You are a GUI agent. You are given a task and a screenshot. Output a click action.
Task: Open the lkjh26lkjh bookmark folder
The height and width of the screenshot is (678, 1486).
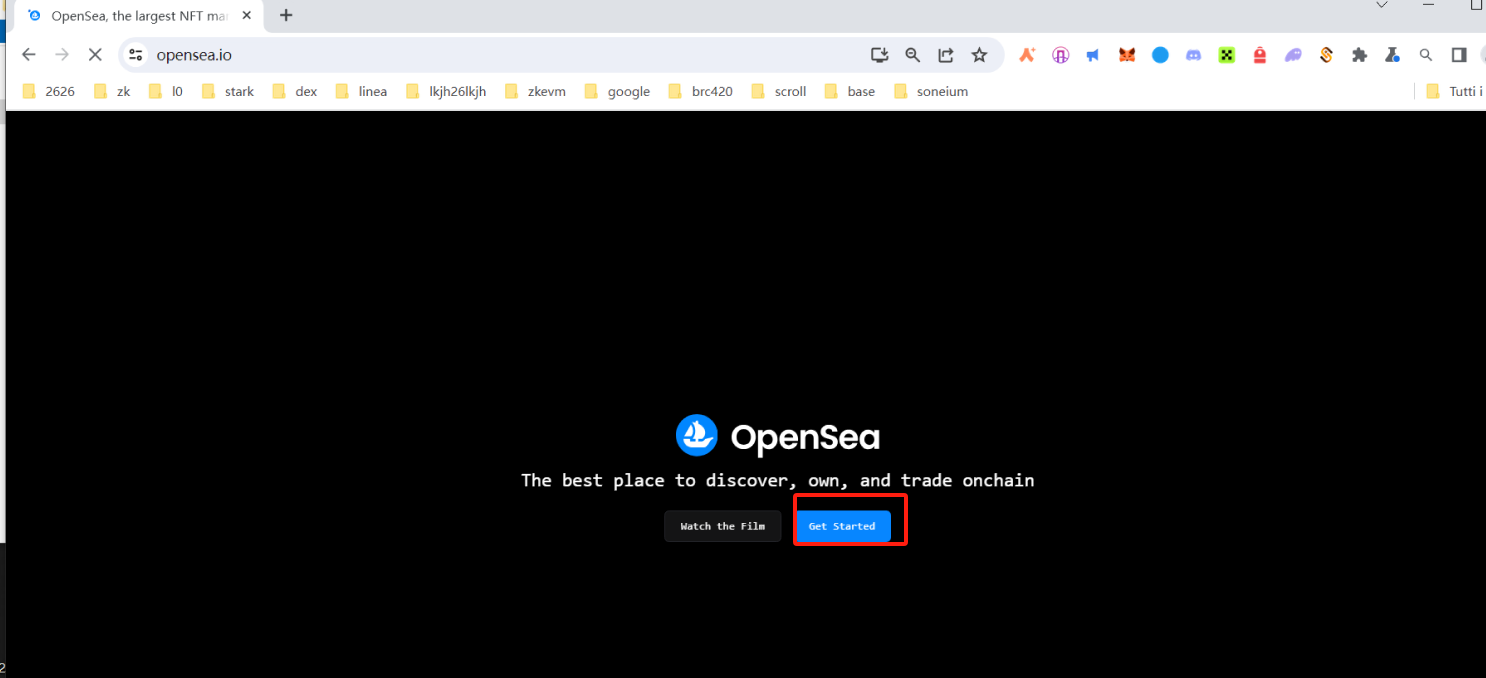coord(446,91)
